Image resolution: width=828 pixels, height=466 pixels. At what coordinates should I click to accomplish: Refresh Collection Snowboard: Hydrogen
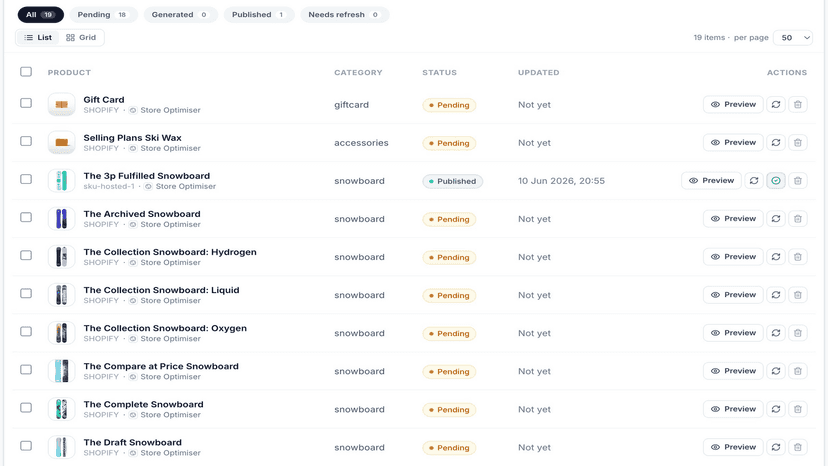coord(776,257)
